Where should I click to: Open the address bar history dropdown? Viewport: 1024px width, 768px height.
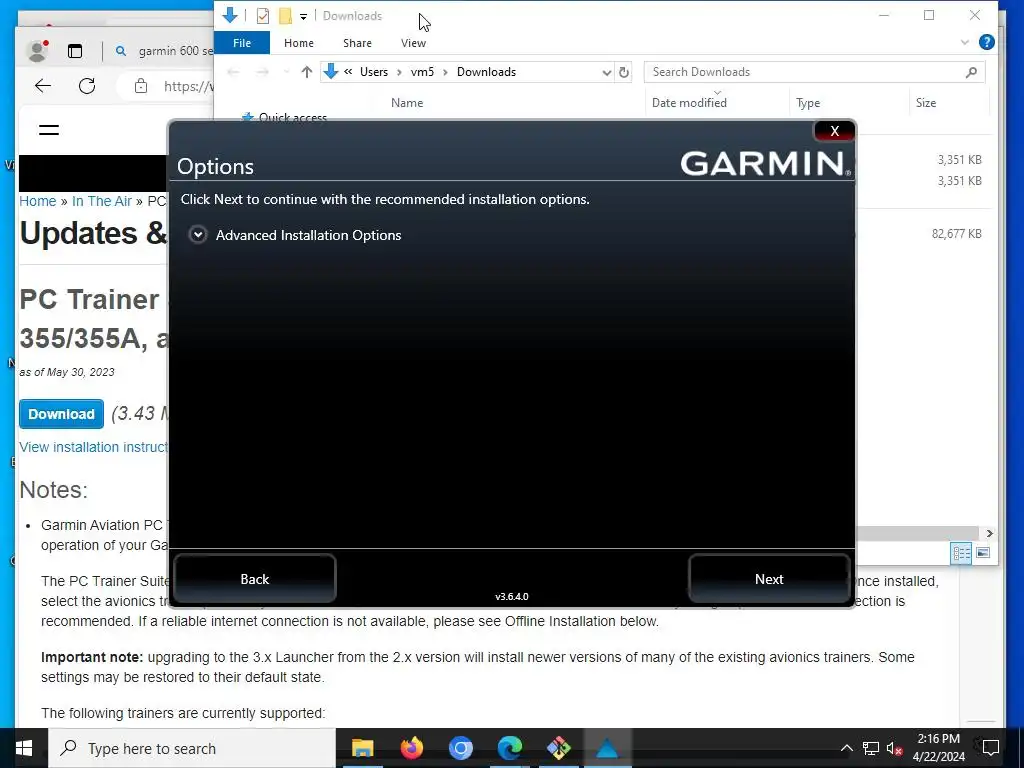coord(607,72)
